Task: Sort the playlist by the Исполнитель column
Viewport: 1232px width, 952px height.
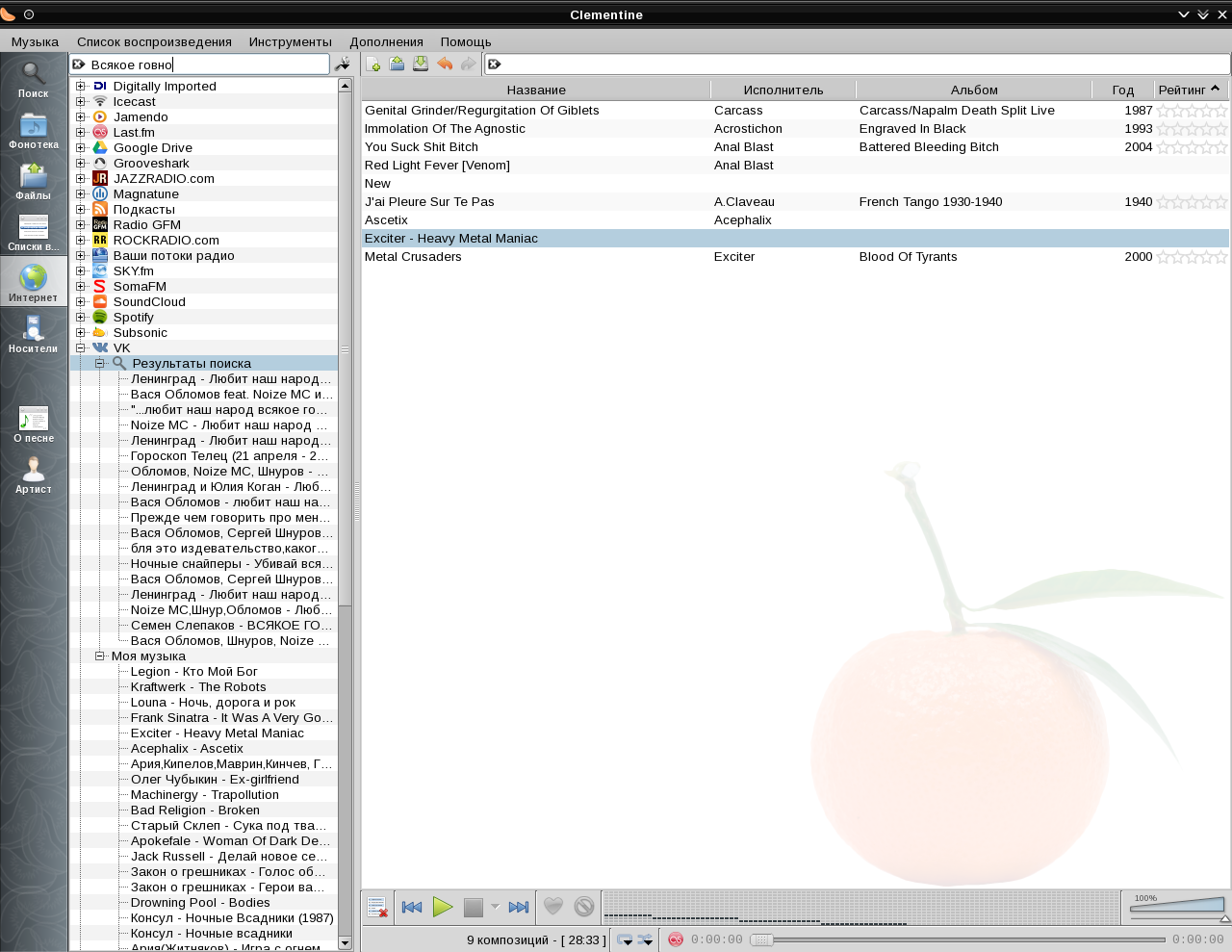Action: pyautogui.click(x=783, y=90)
